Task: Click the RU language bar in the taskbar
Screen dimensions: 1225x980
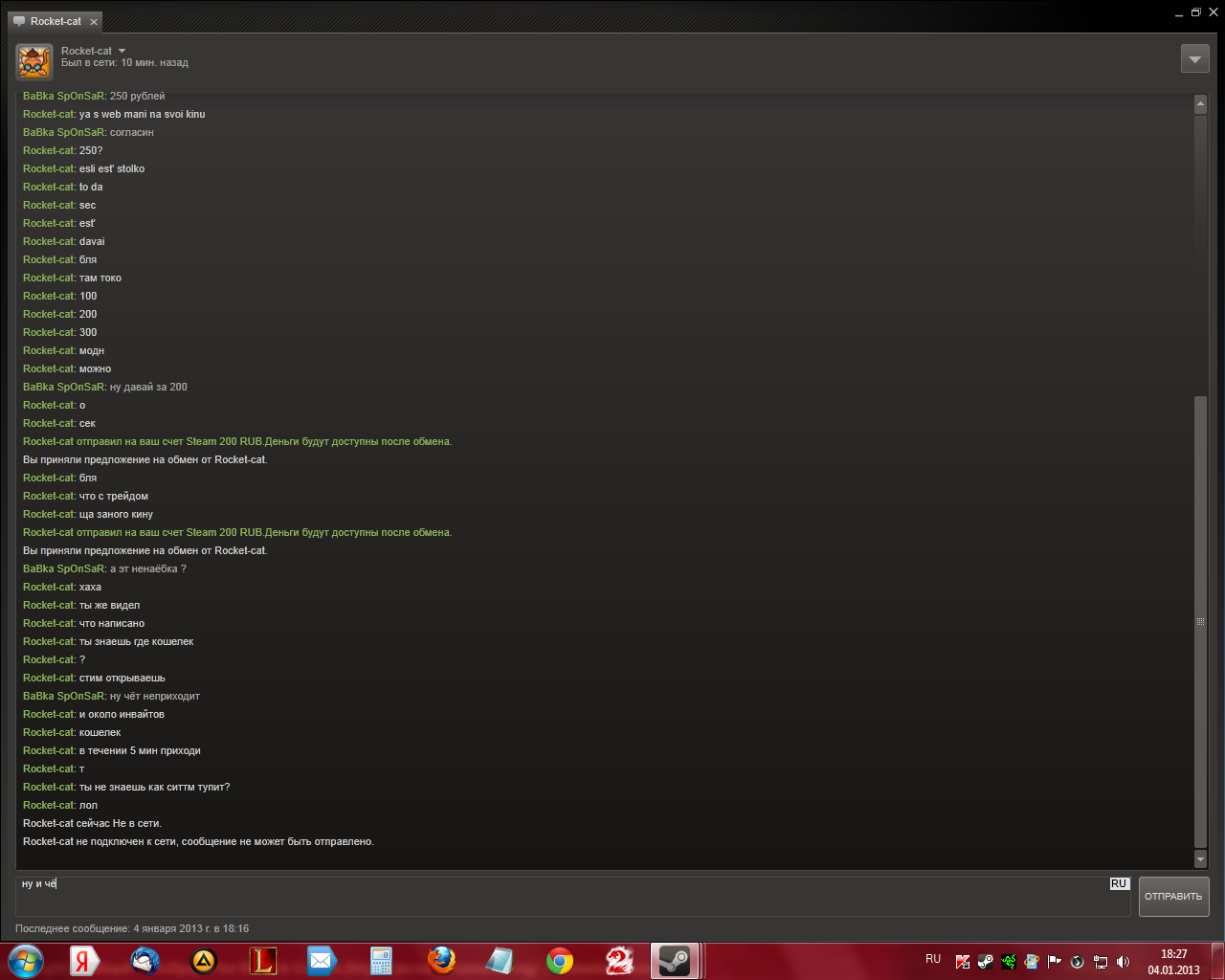Action: (933, 959)
